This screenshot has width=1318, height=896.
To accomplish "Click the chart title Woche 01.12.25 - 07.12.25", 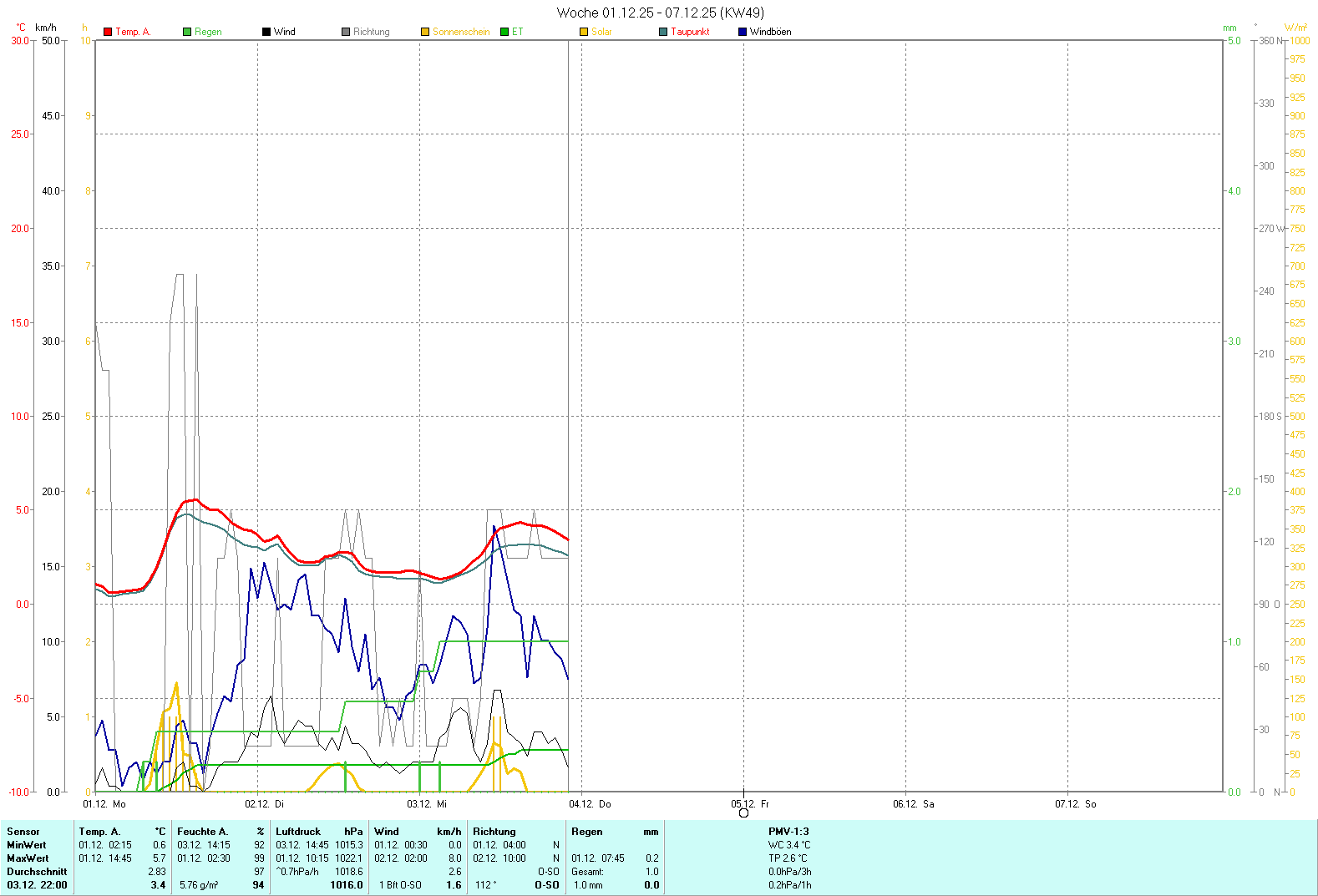I will [660, 13].
